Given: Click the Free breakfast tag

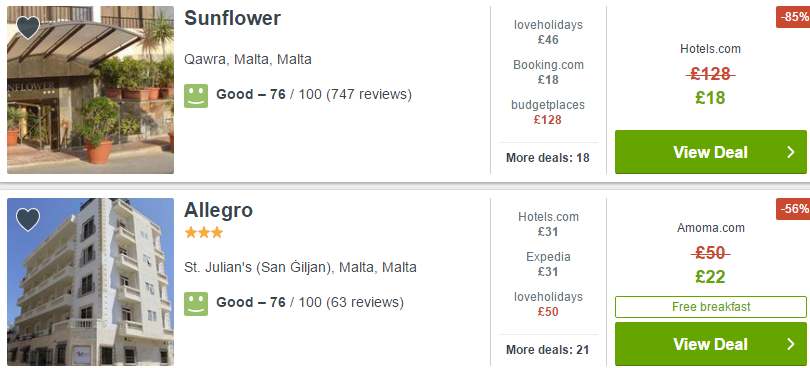Looking at the screenshot, I should [x=711, y=306].
